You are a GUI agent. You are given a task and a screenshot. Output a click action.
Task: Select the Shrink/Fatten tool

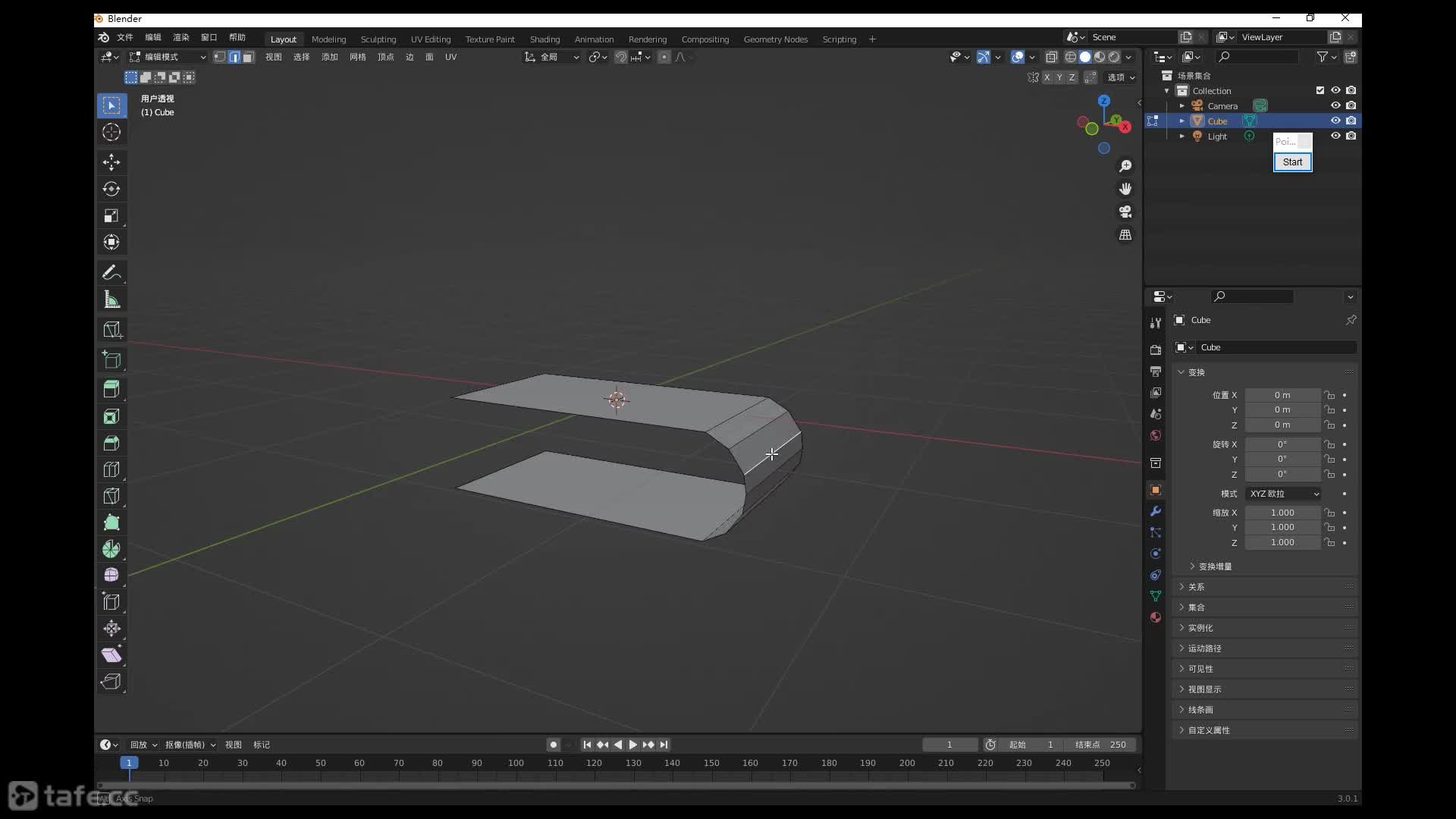coord(111,628)
